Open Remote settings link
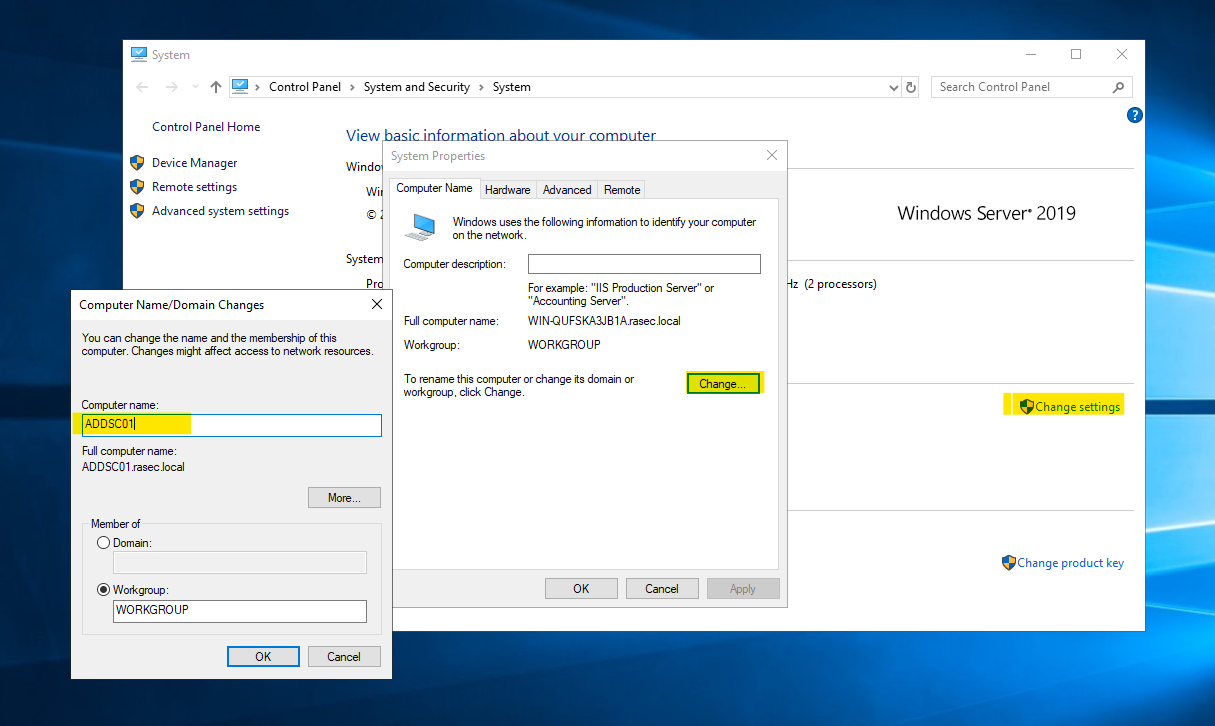The height and width of the screenshot is (726, 1215). [195, 187]
